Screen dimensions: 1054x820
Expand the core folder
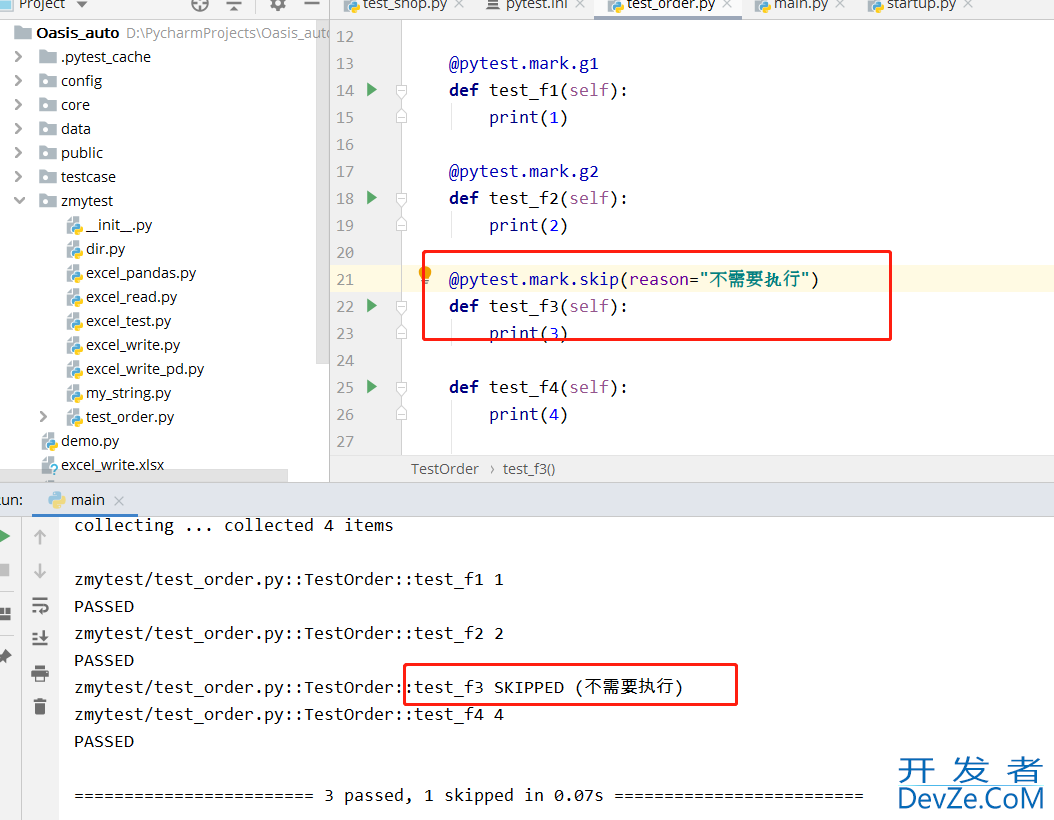tap(19, 105)
